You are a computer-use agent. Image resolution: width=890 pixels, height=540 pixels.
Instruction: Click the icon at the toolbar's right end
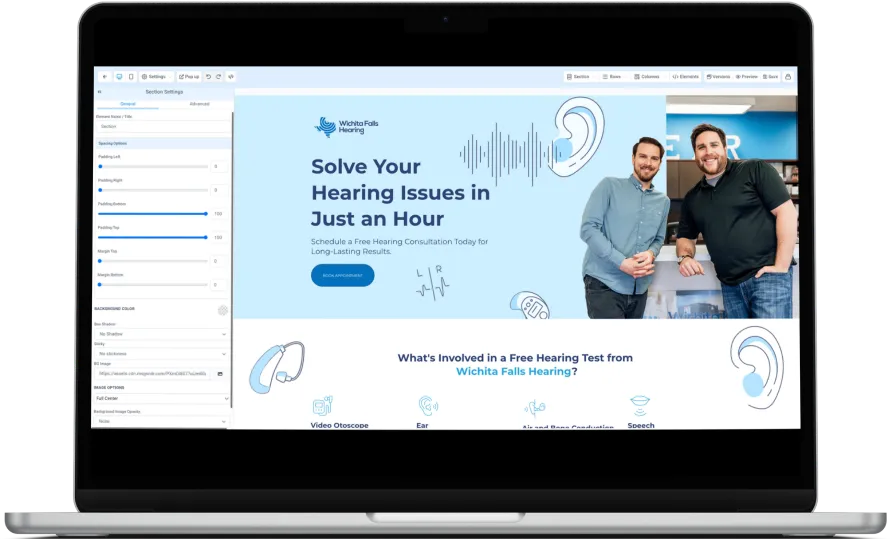788,77
